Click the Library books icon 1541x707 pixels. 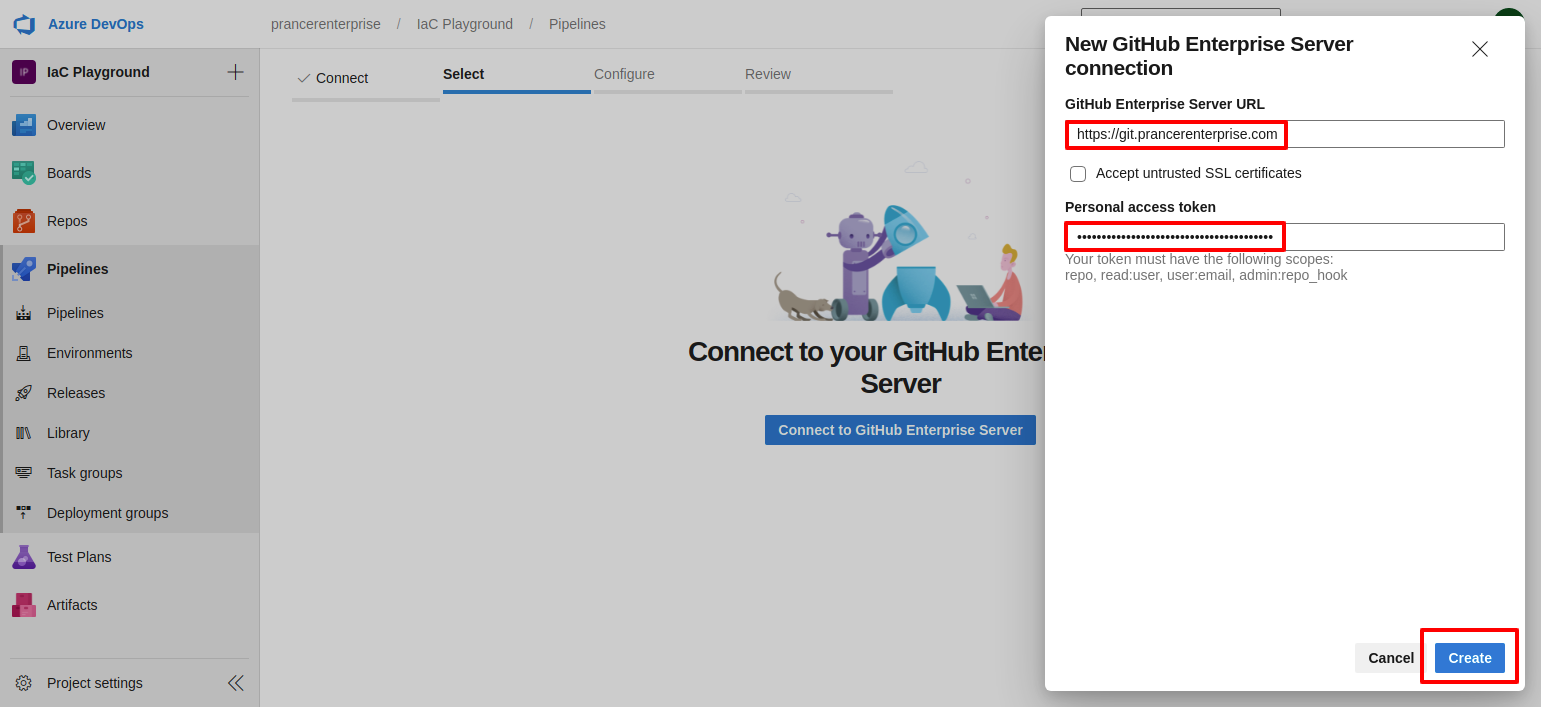24,433
